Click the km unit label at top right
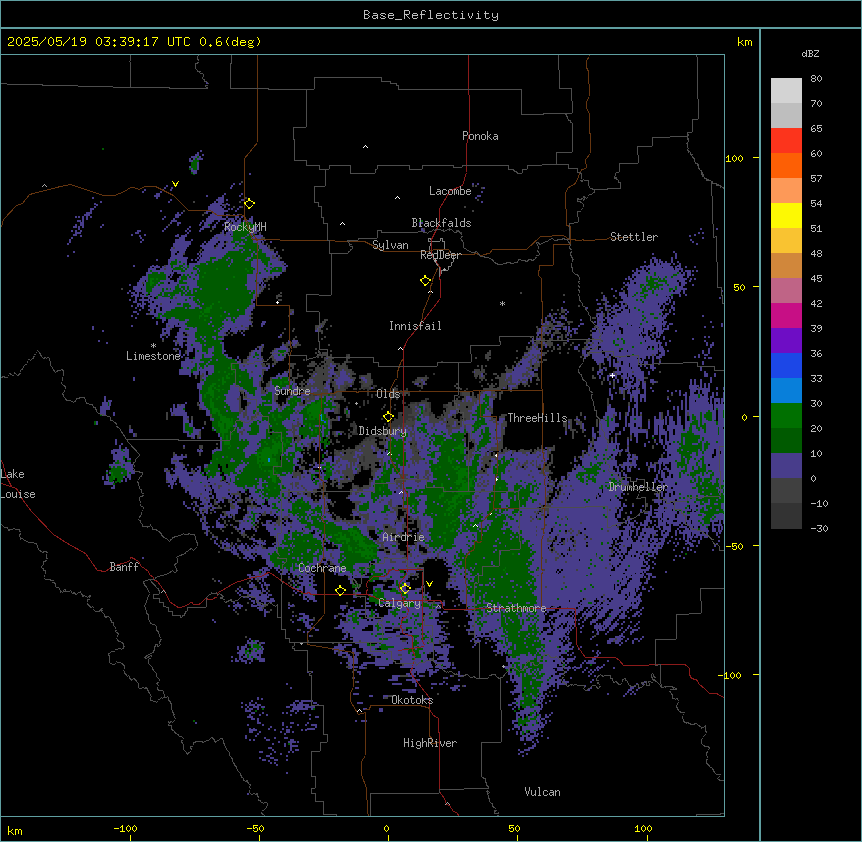This screenshot has width=862, height=842. [x=744, y=42]
